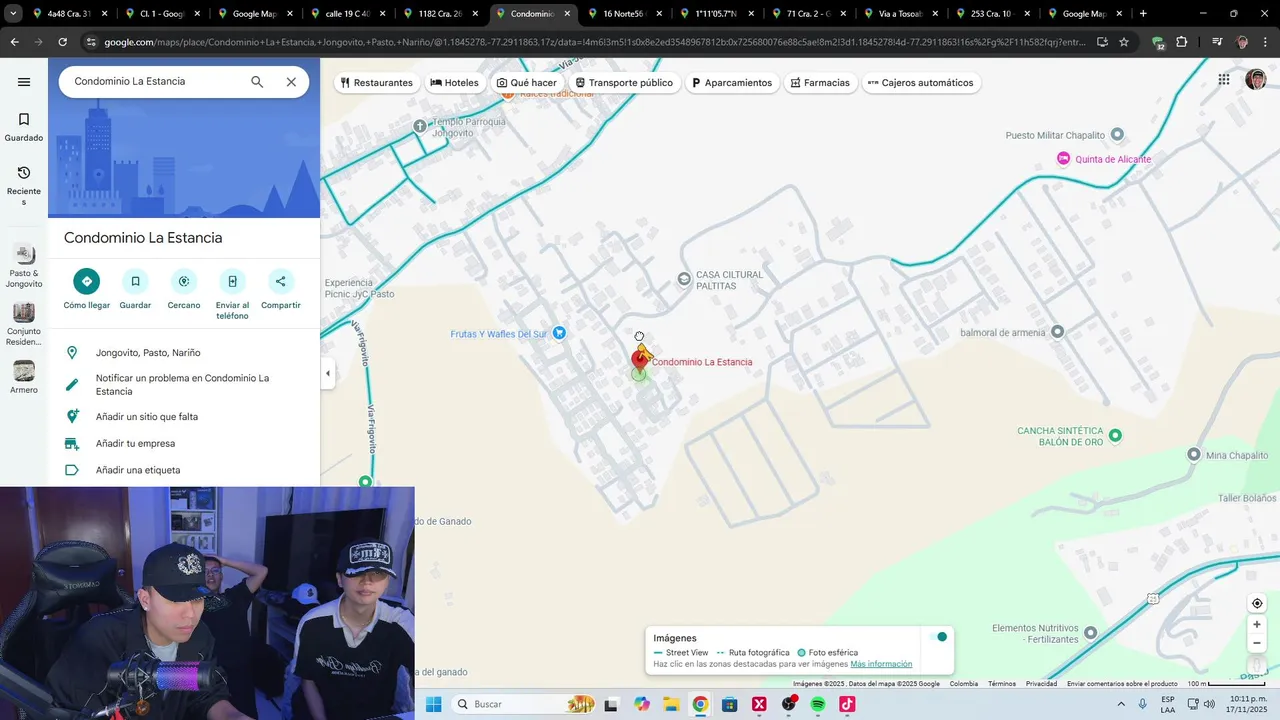Screen dimensions: 1280x720
Task: Filter map by Cajeros automáticos
Action: point(921,83)
